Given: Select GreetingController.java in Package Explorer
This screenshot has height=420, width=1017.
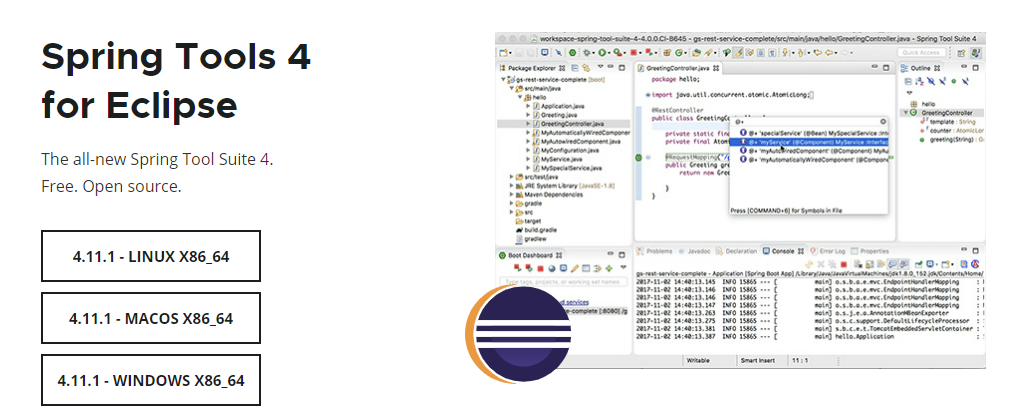Looking at the screenshot, I should click(x=568, y=124).
